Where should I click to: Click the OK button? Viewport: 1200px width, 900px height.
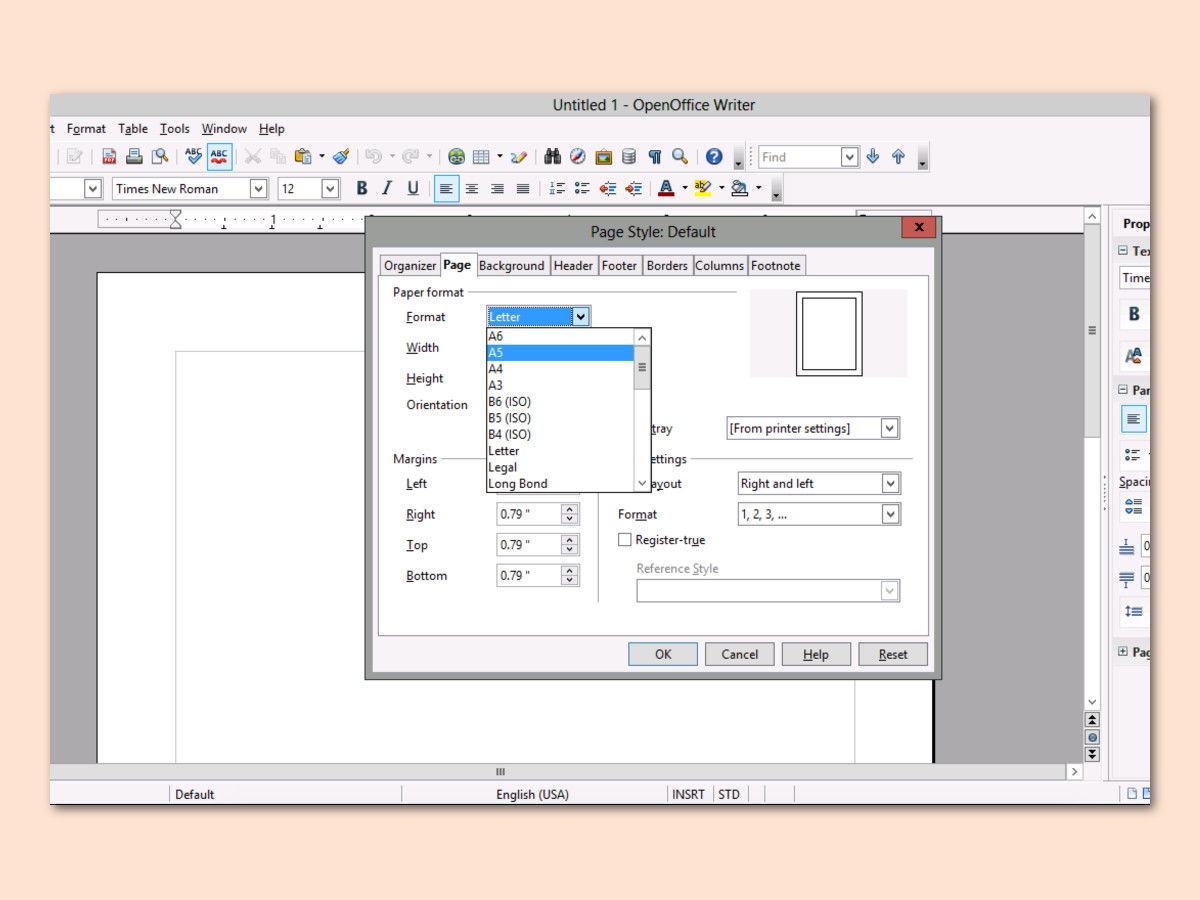click(663, 654)
